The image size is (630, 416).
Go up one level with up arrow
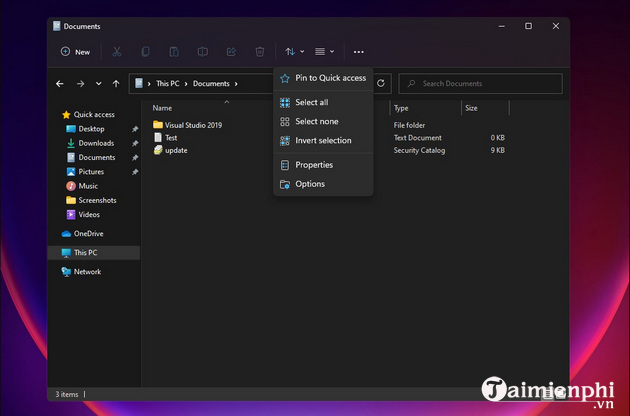click(x=116, y=84)
